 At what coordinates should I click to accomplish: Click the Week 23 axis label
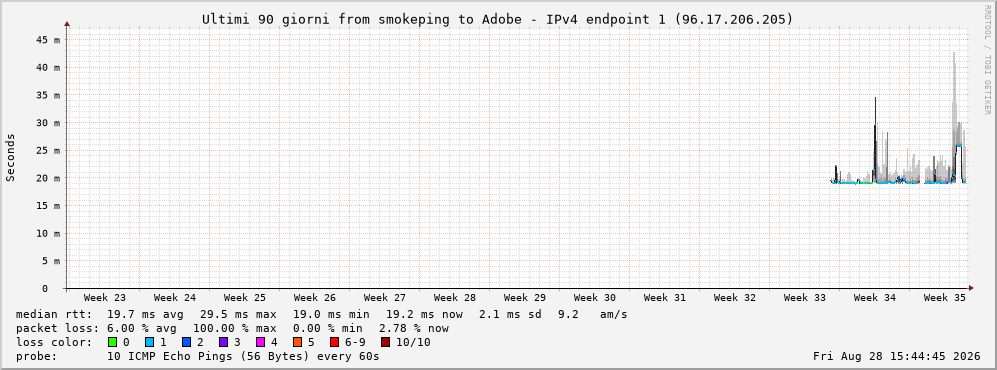(104, 298)
